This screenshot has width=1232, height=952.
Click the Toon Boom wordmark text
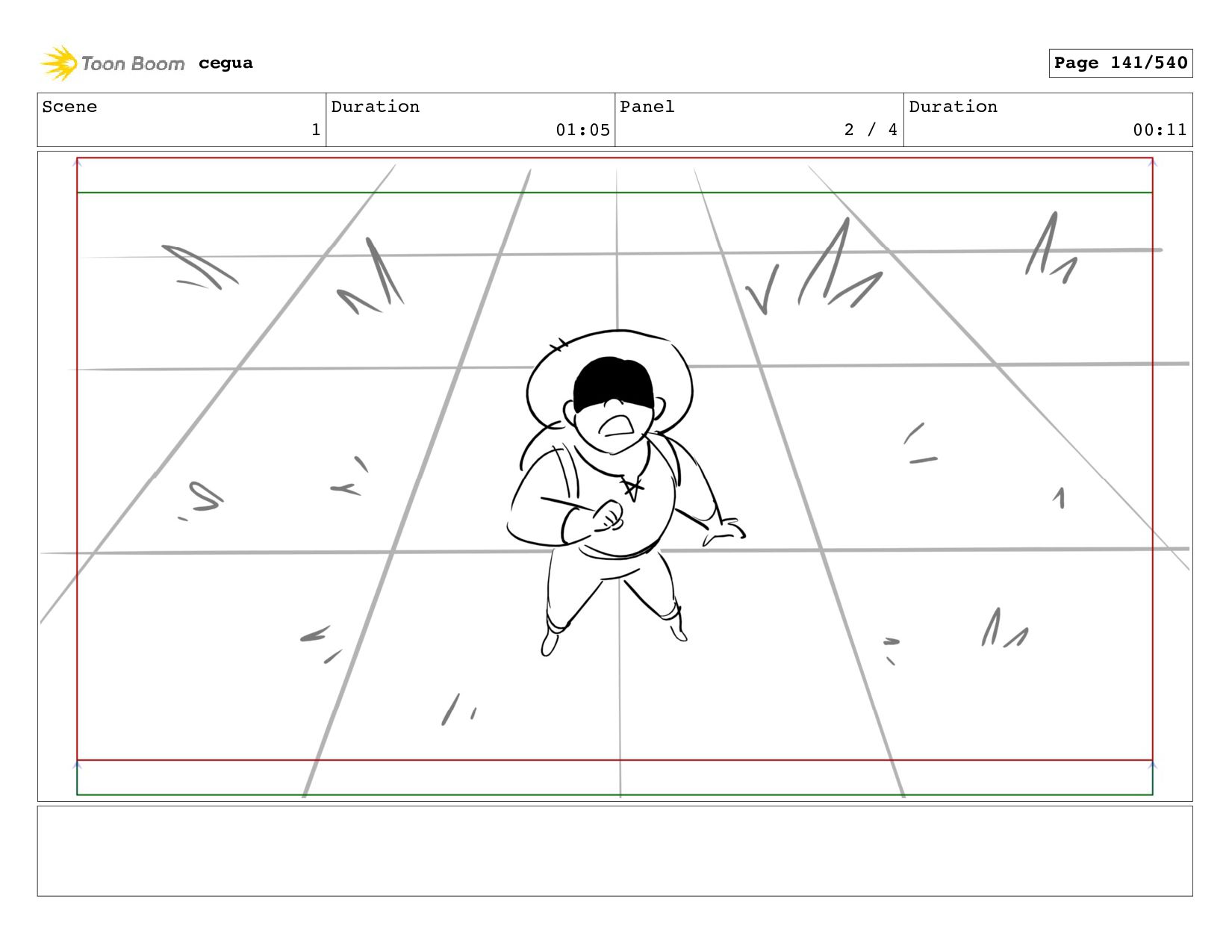coord(133,63)
